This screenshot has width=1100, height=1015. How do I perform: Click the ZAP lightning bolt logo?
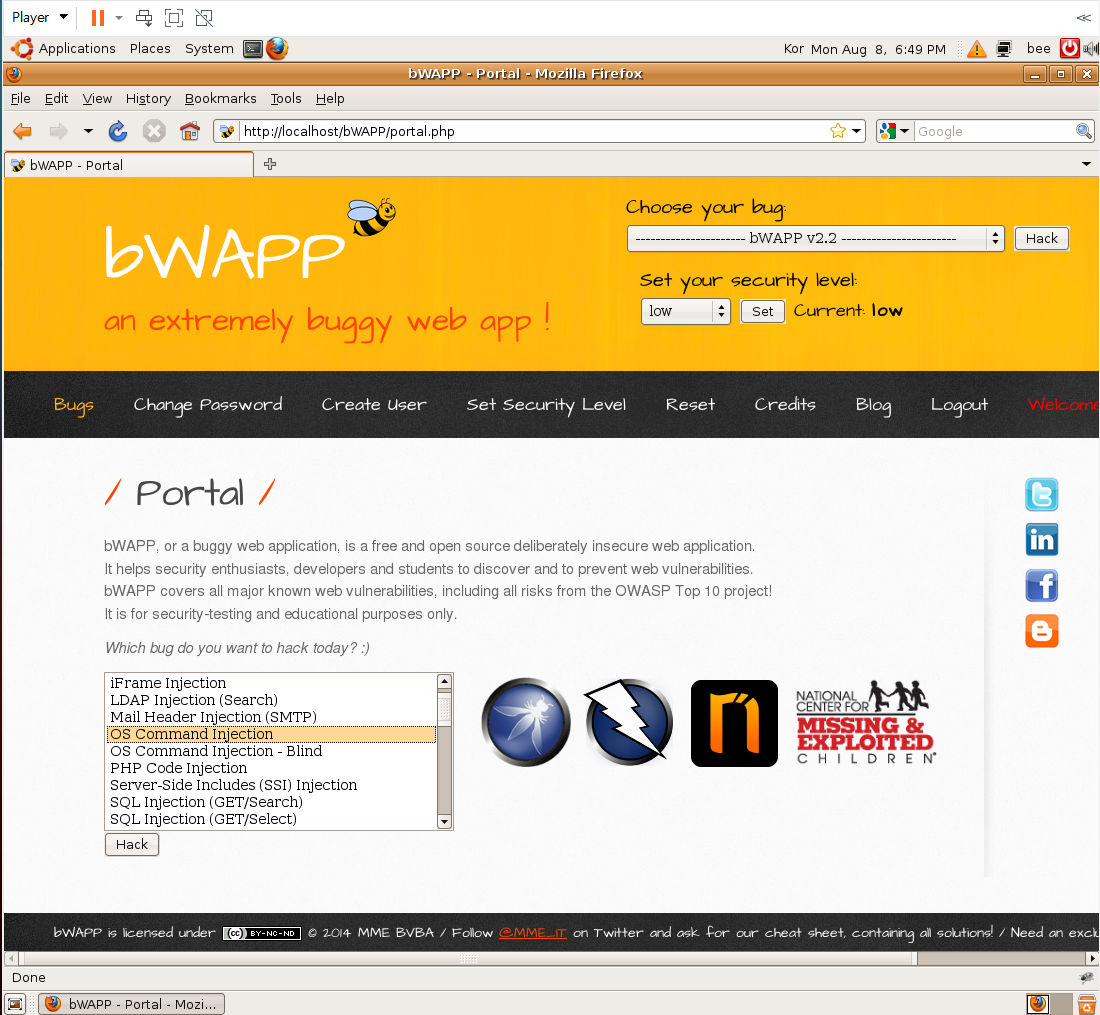pos(629,722)
